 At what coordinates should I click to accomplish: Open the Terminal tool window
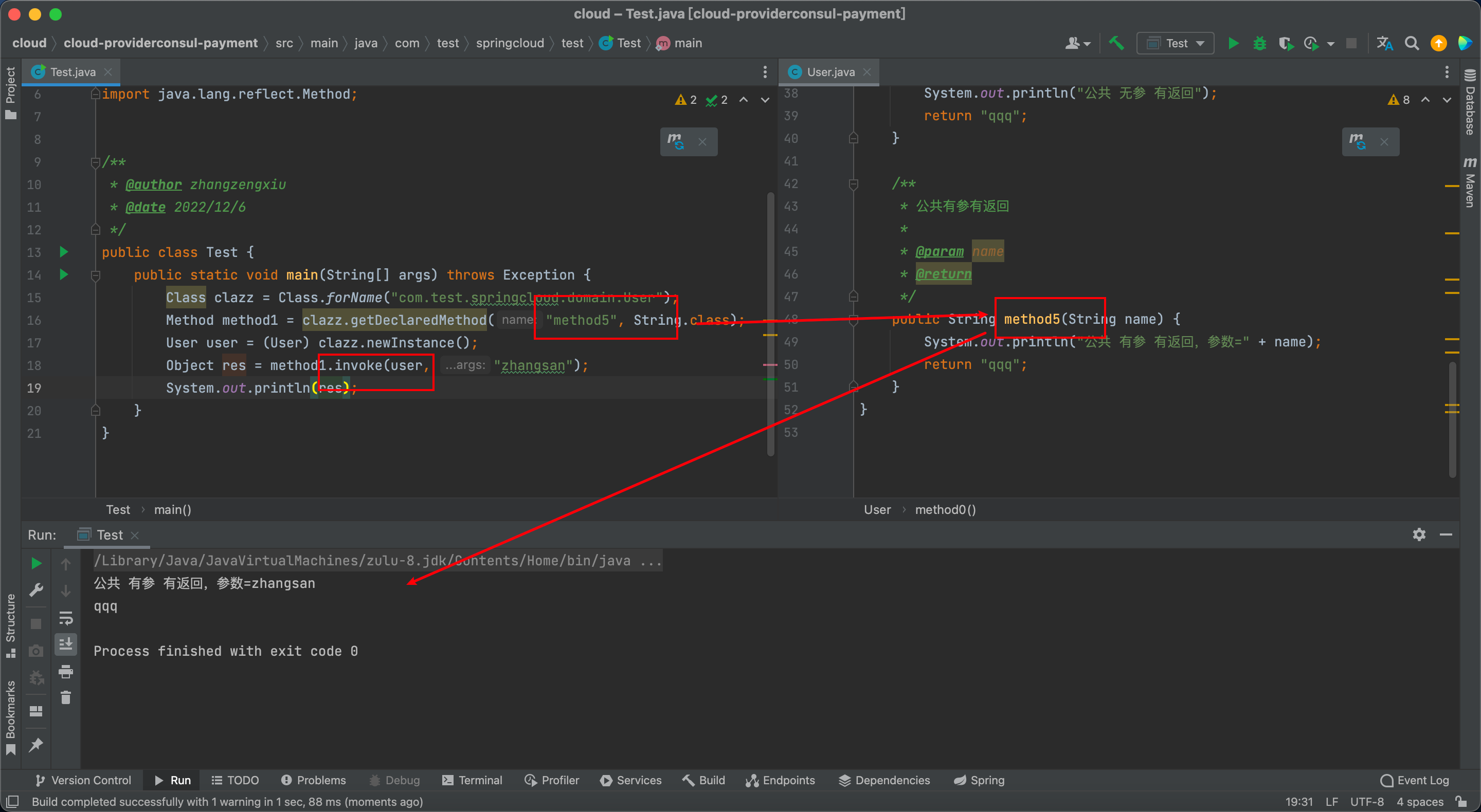tap(472, 780)
